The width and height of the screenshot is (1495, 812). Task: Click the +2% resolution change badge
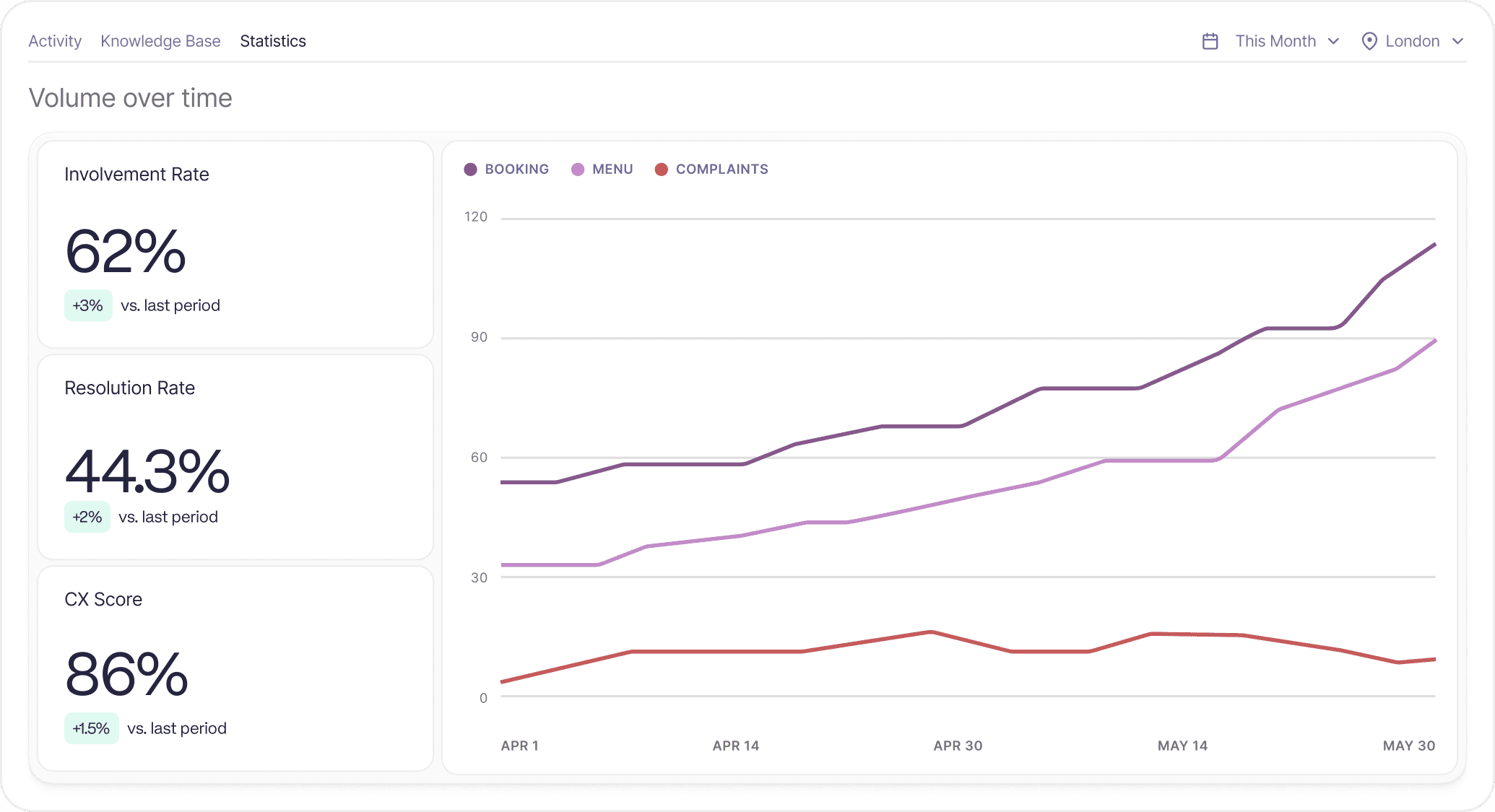[87, 517]
